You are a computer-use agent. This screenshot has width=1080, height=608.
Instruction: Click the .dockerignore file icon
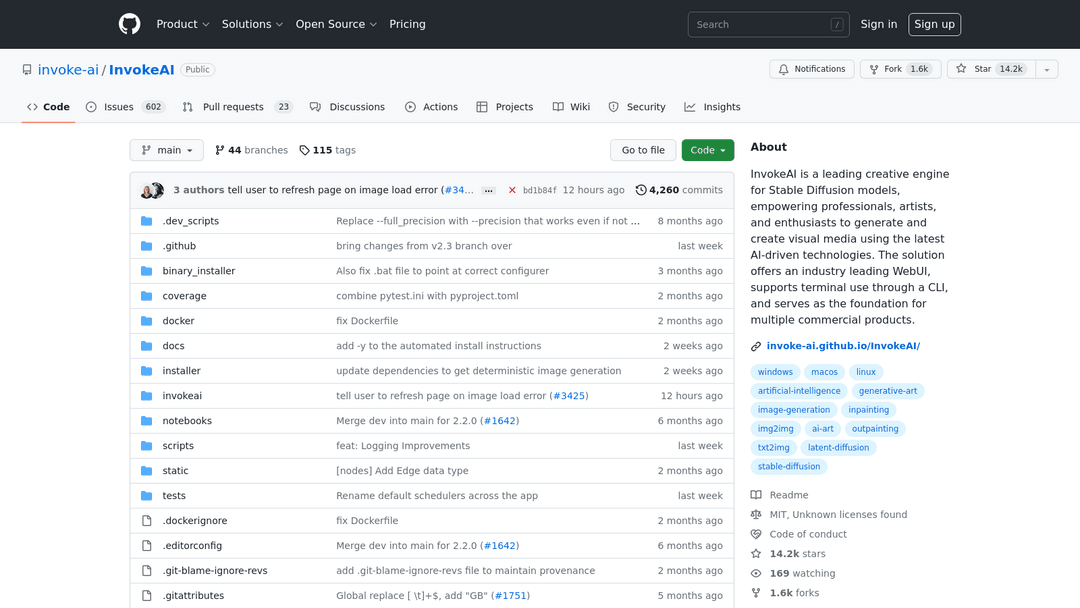(147, 521)
